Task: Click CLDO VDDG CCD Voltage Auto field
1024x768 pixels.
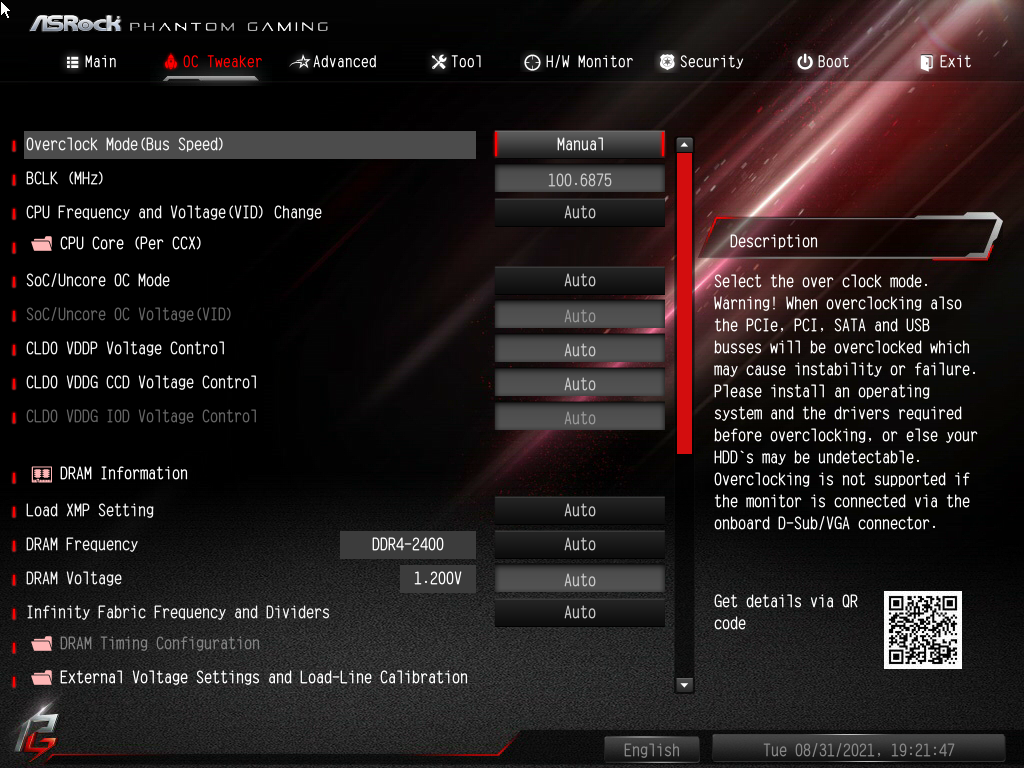Action: tap(580, 383)
